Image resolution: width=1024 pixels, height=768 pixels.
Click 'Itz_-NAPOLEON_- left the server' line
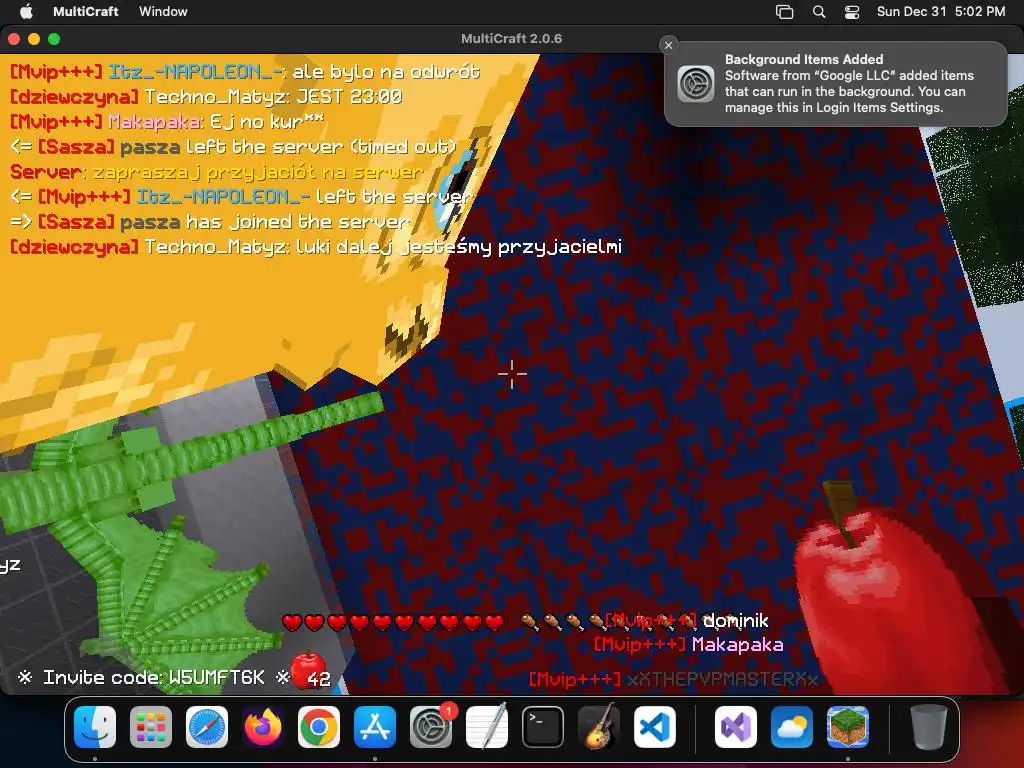pos(241,197)
